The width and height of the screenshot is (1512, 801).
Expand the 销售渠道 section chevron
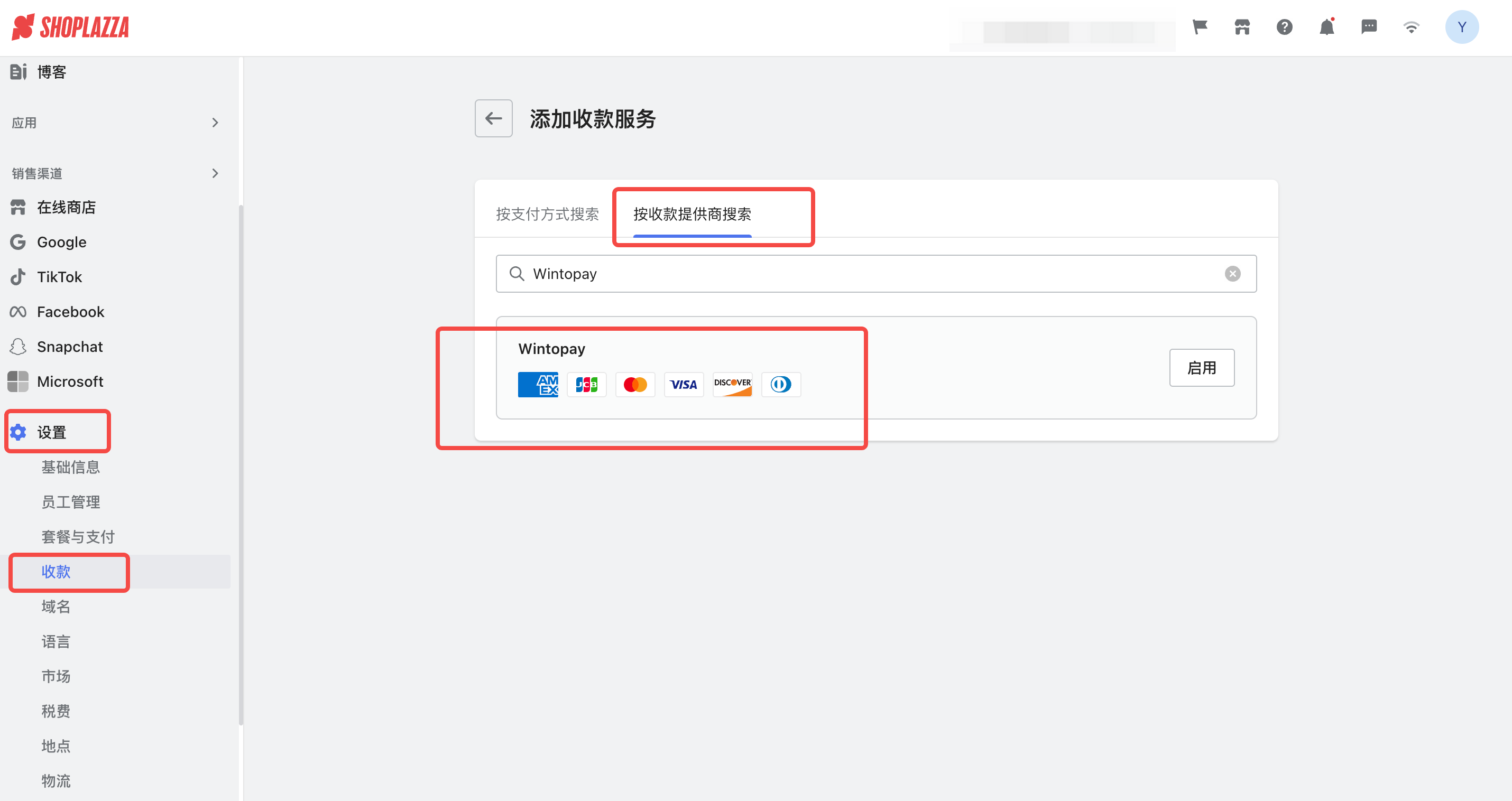(x=215, y=173)
